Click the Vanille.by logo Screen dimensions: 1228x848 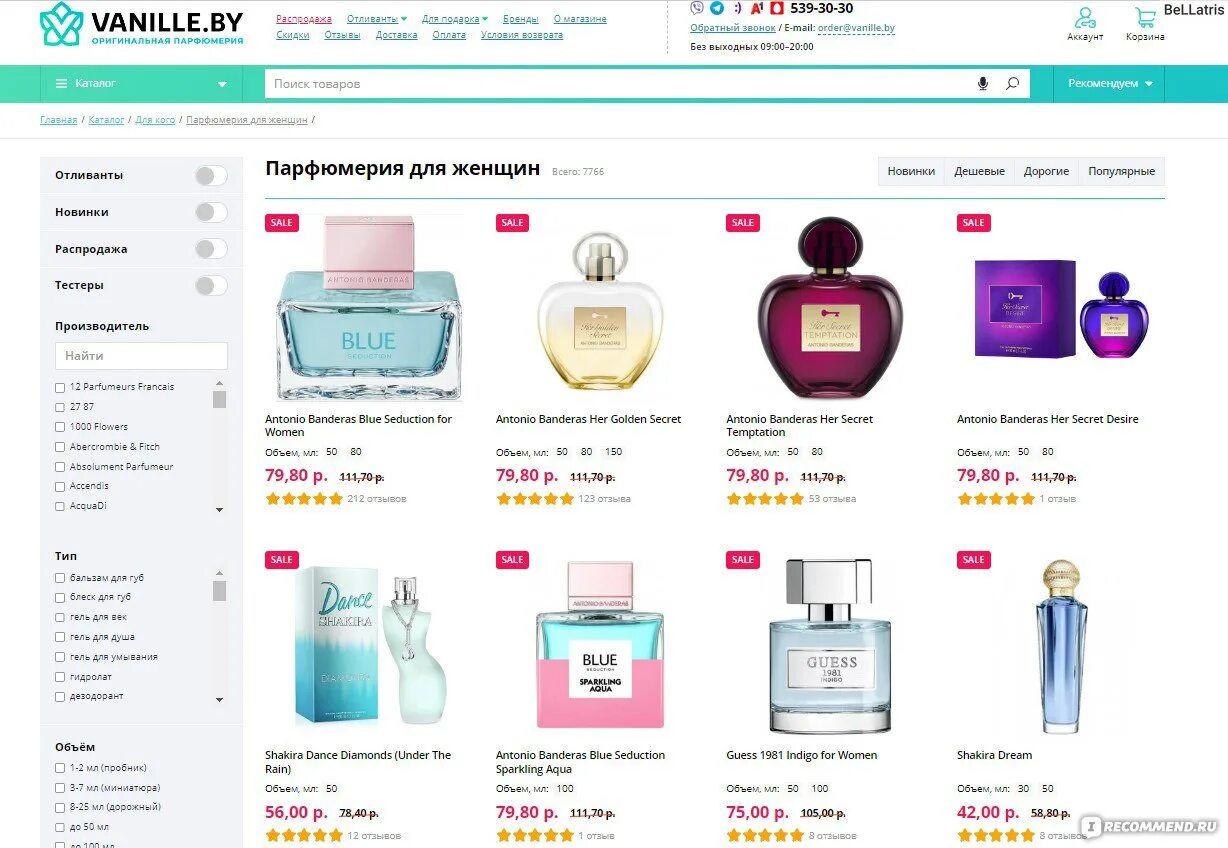click(x=141, y=24)
